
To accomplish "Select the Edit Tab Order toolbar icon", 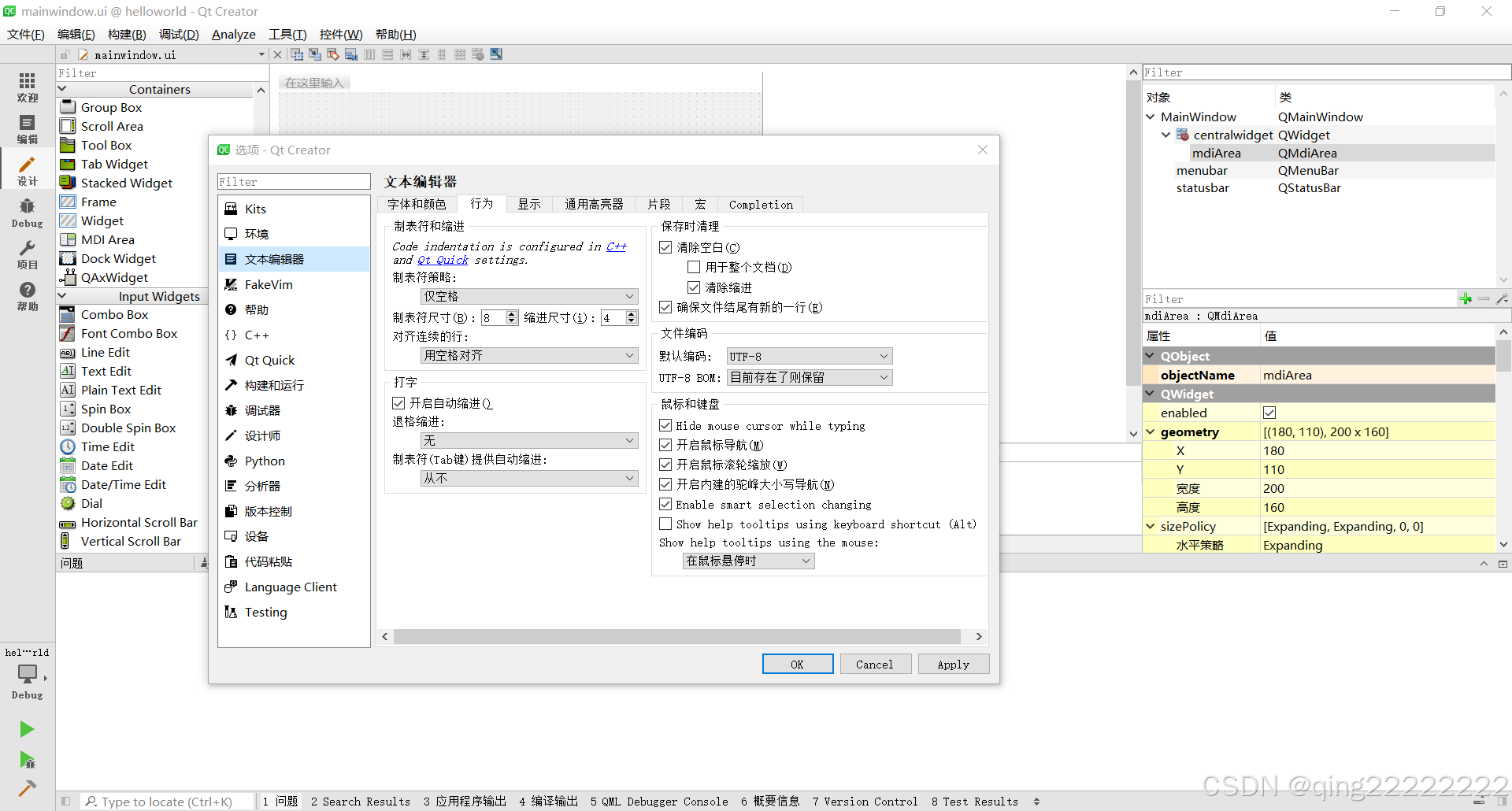I will tap(351, 54).
